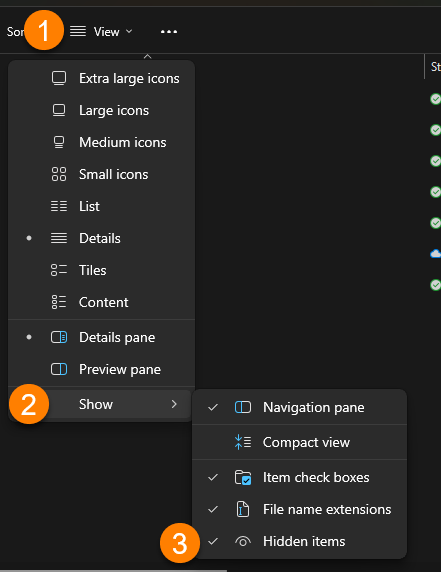
Task: Choose the Content view layout
Action: click(101, 302)
